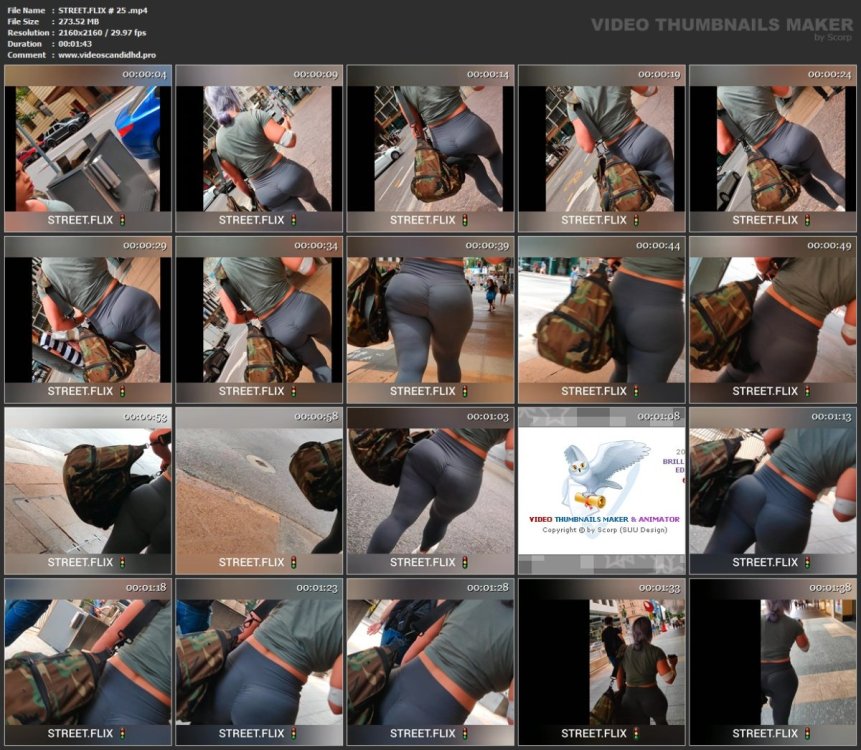The image size is (861, 750).
Task: Click the file size value '273.52 MB'
Action: click(x=79, y=21)
